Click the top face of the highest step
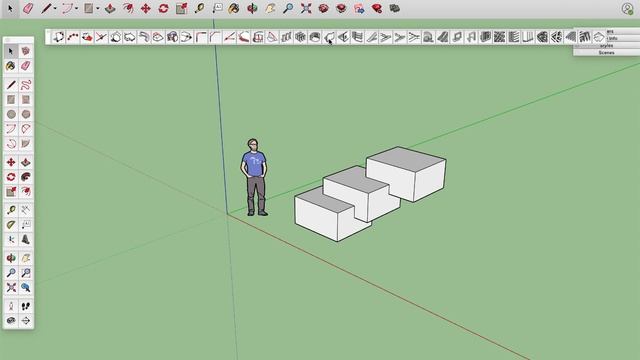The image size is (640, 360). pos(406,158)
